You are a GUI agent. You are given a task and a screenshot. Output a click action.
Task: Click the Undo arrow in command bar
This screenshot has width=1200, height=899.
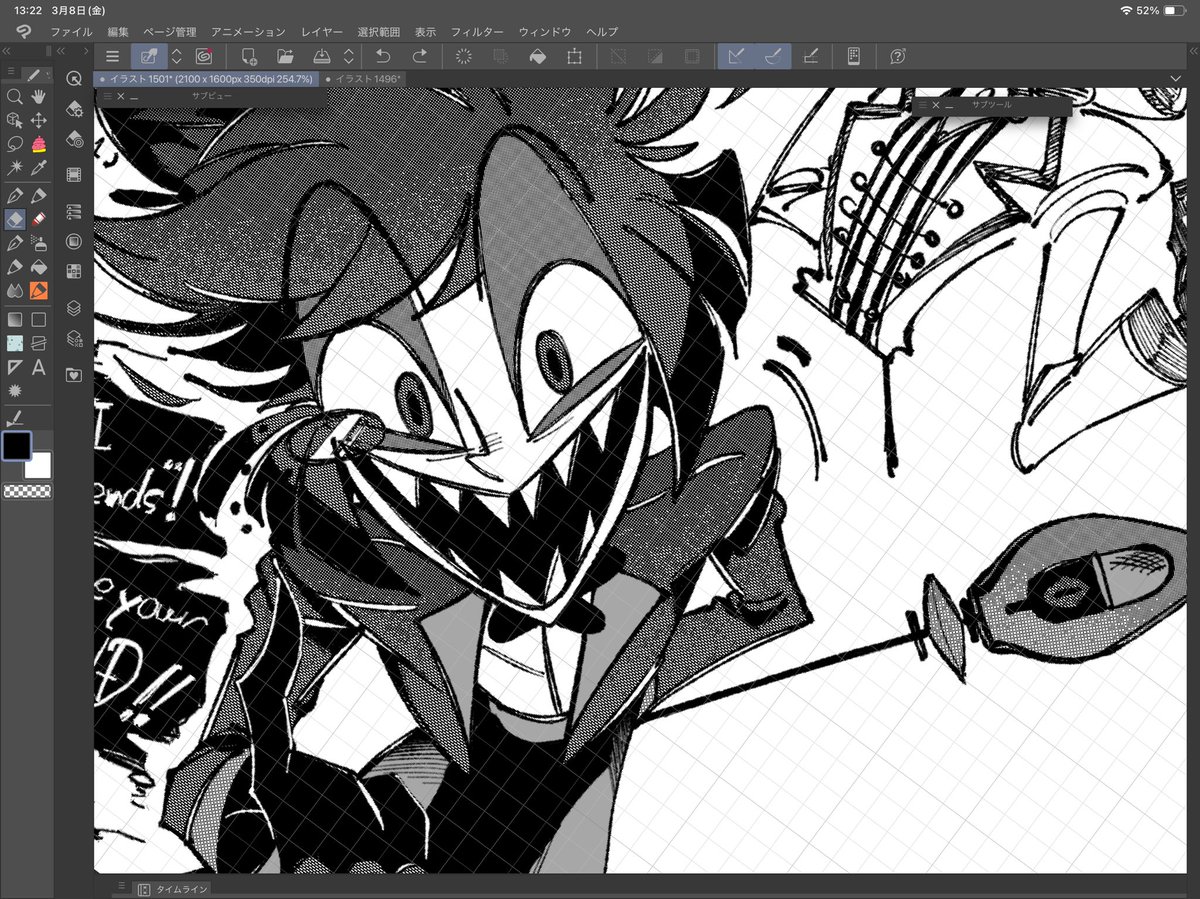(x=383, y=56)
